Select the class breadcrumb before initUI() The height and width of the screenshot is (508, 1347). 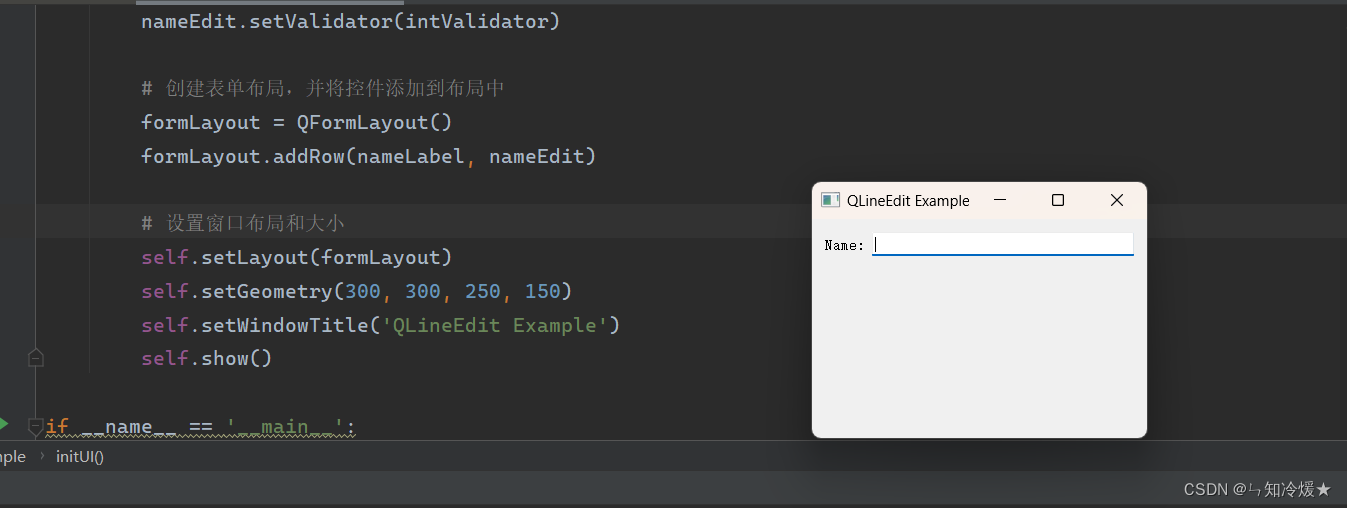(12, 457)
